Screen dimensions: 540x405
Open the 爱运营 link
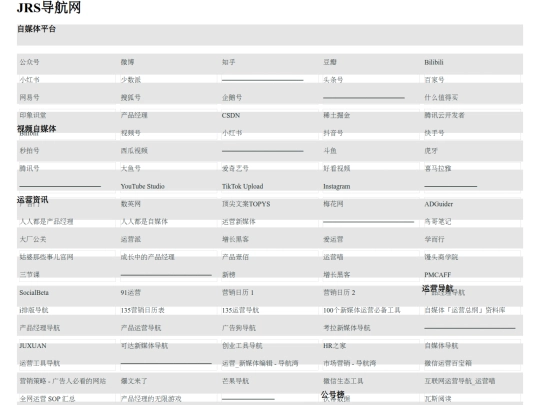point(333,239)
